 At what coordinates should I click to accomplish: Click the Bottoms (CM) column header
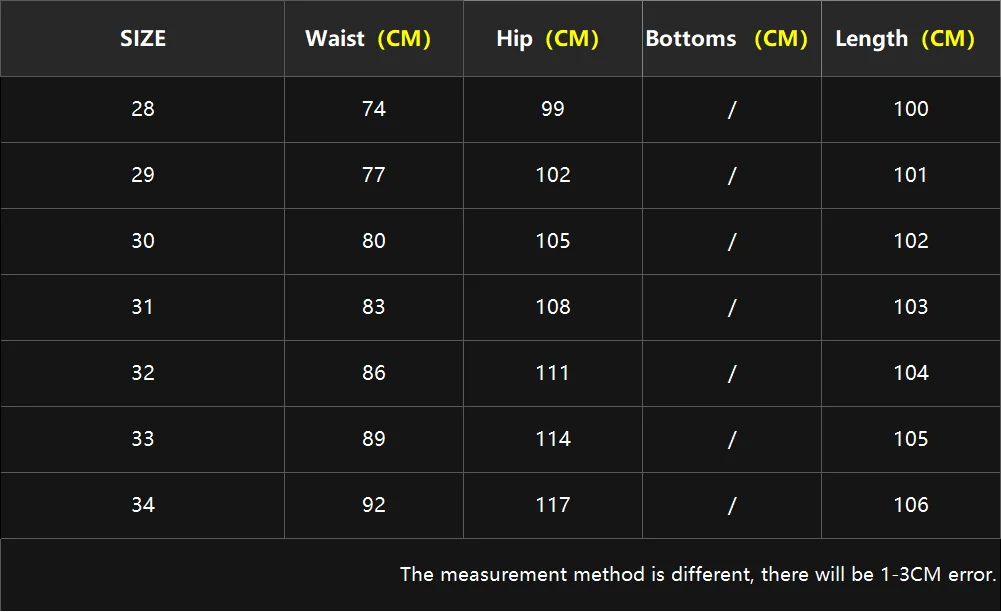click(x=727, y=39)
